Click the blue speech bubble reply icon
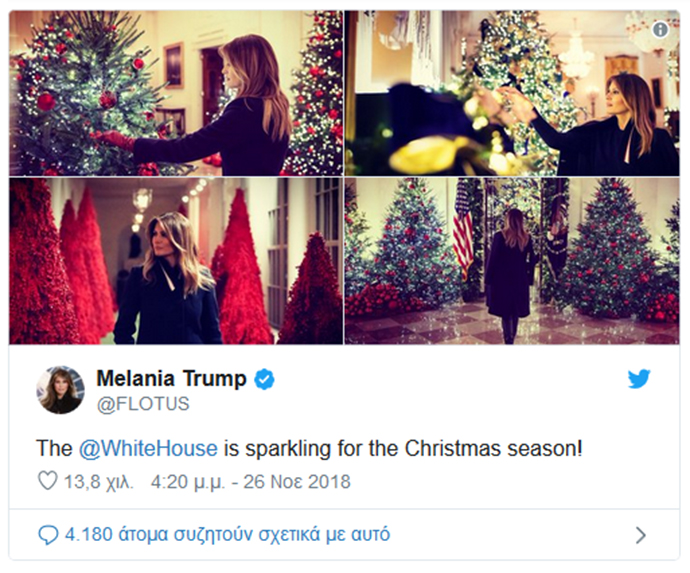 48,535
